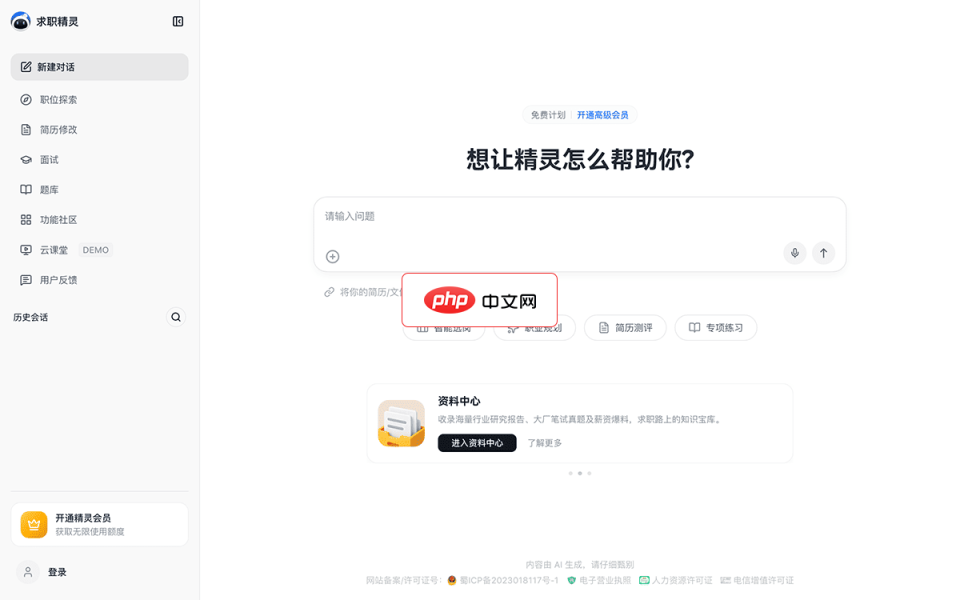Click the 开通高级会员 link
The image size is (960, 600).
tap(602, 115)
